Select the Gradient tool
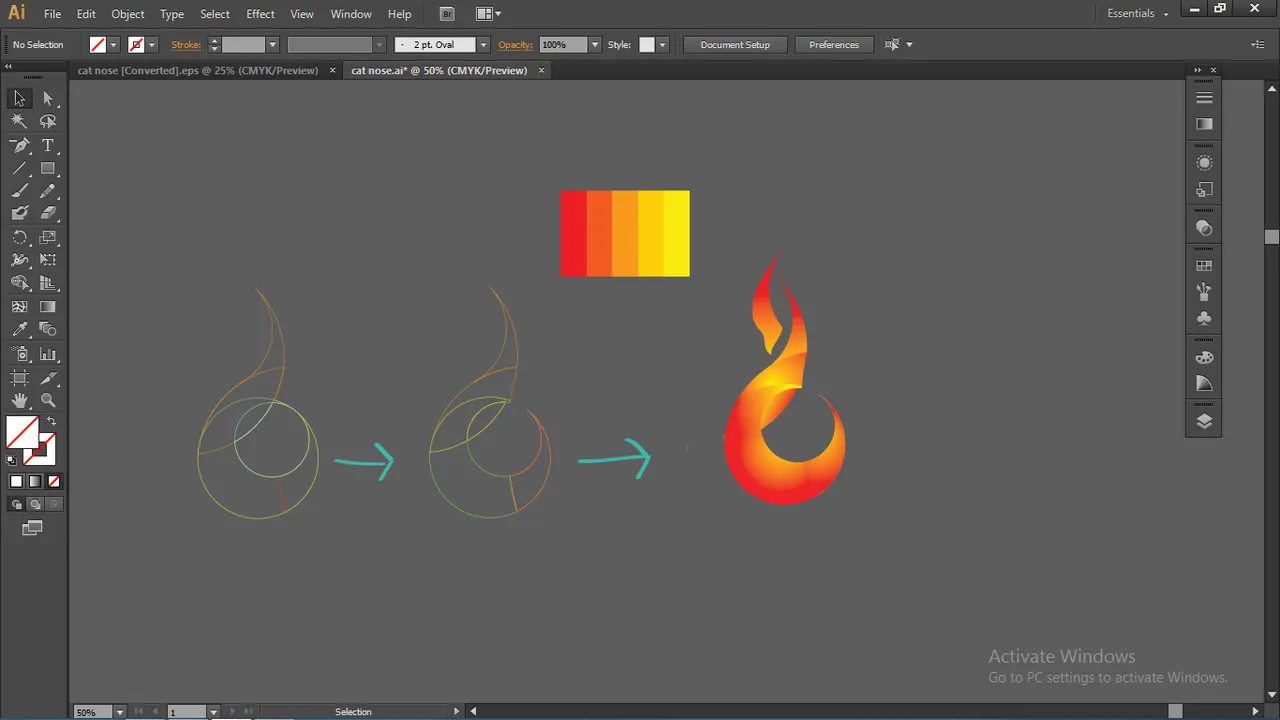The image size is (1280, 720). [48, 307]
